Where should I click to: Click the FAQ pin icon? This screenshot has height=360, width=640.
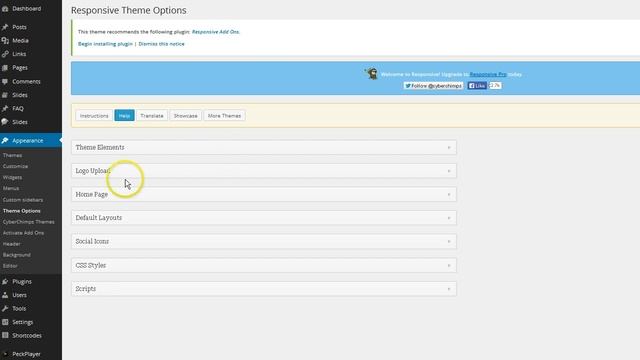coord(5,109)
